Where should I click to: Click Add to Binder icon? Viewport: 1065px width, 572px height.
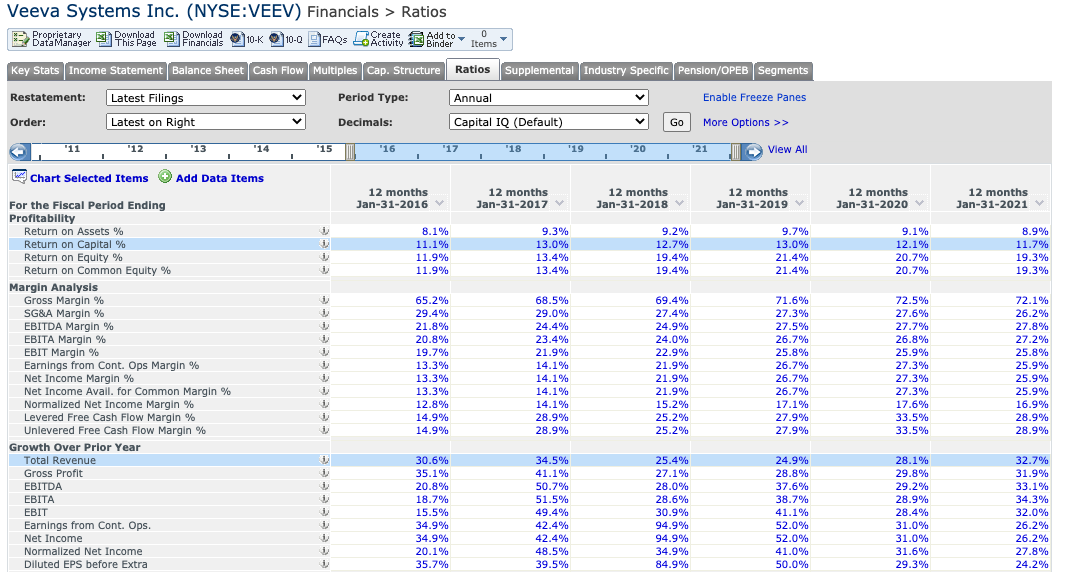(416, 39)
